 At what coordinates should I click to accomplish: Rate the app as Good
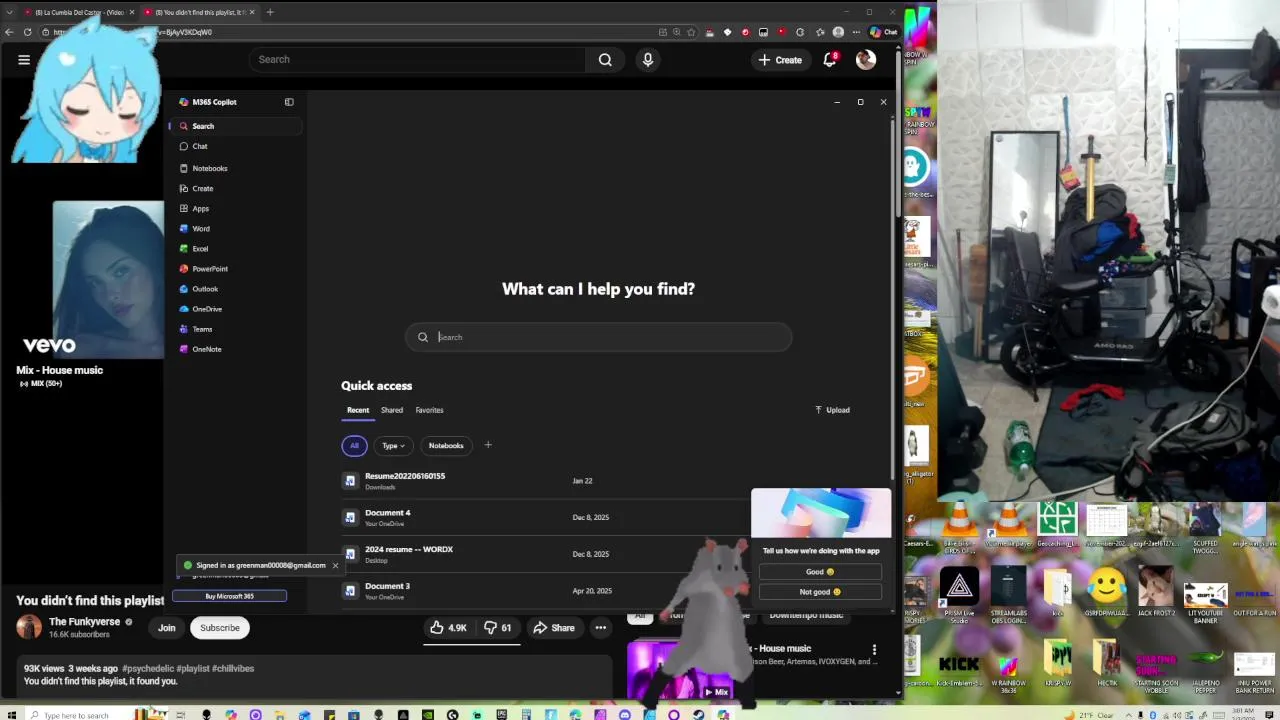click(820, 572)
